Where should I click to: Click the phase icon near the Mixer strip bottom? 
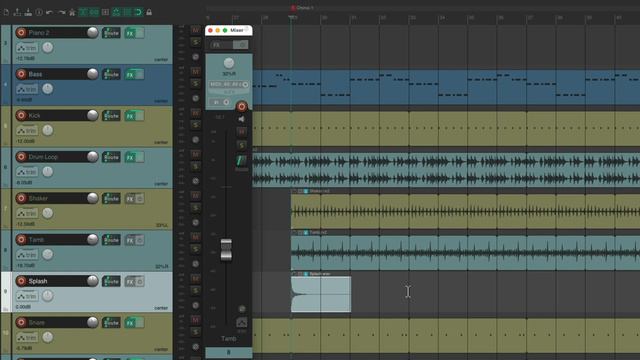pyautogui.click(x=242, y=309)
